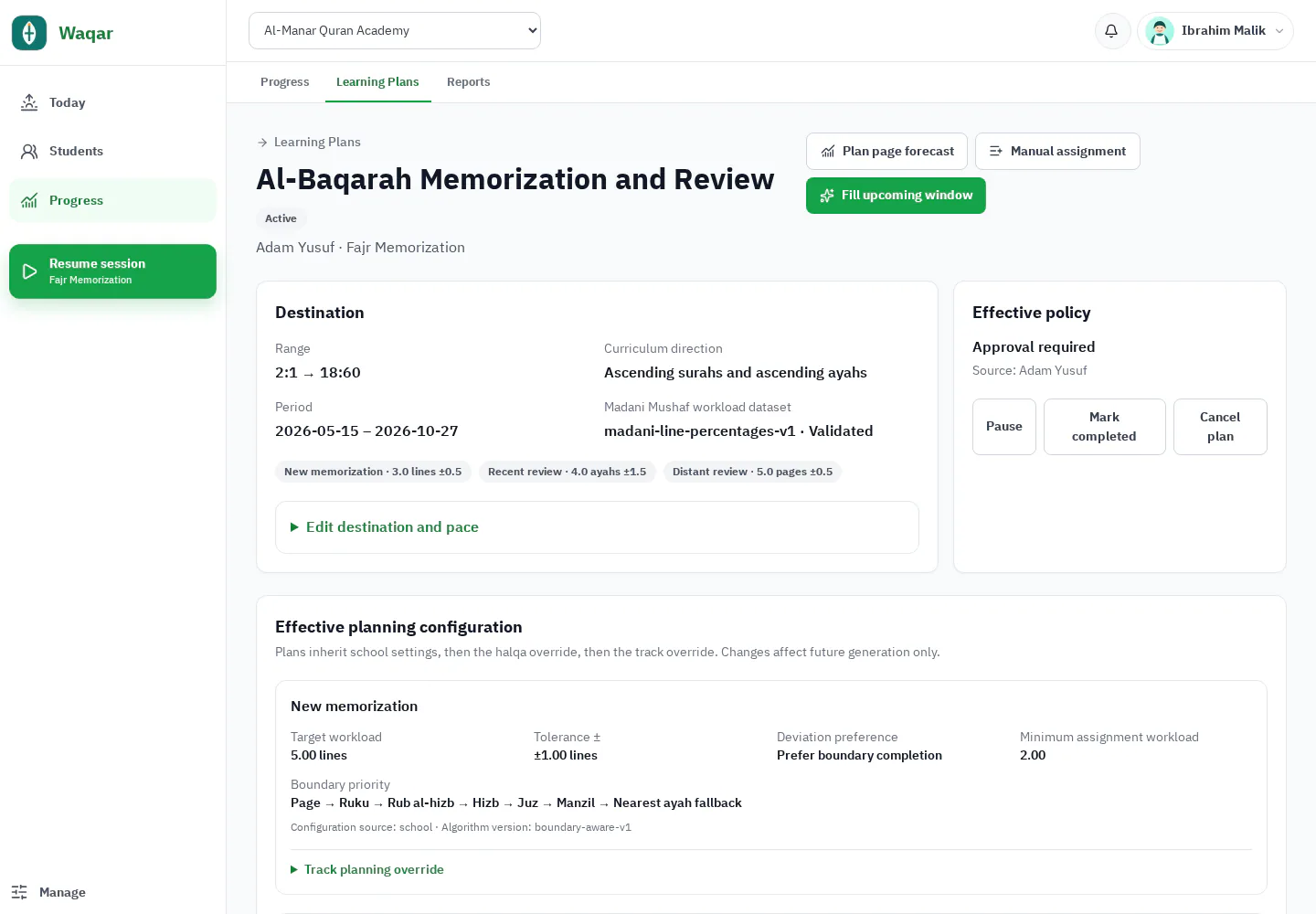Viewport: 1316px width, 914px height.
Task: Expand Track planning override
Action: click(367, 870)
